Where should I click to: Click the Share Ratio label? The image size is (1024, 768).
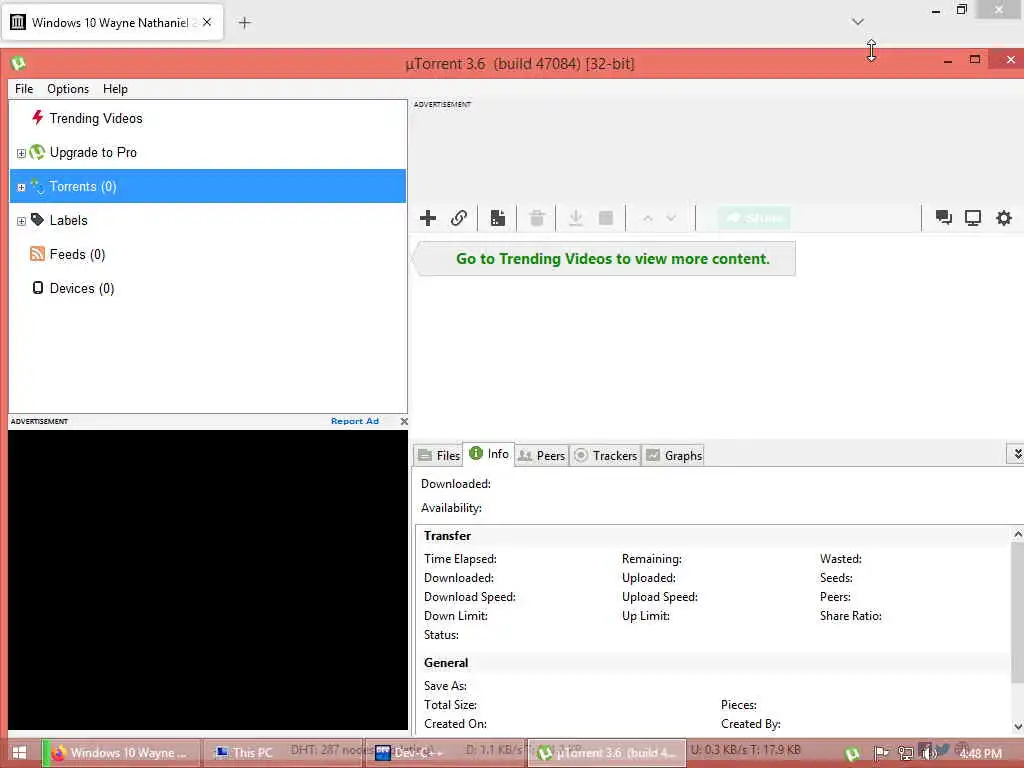pyautogui.click(x=851, y=616)
